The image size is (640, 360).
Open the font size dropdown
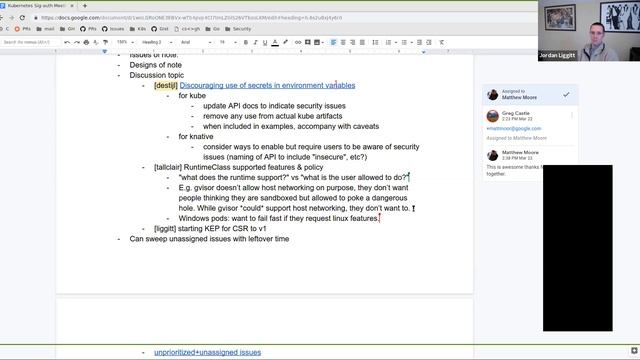(x=228, y=42)
